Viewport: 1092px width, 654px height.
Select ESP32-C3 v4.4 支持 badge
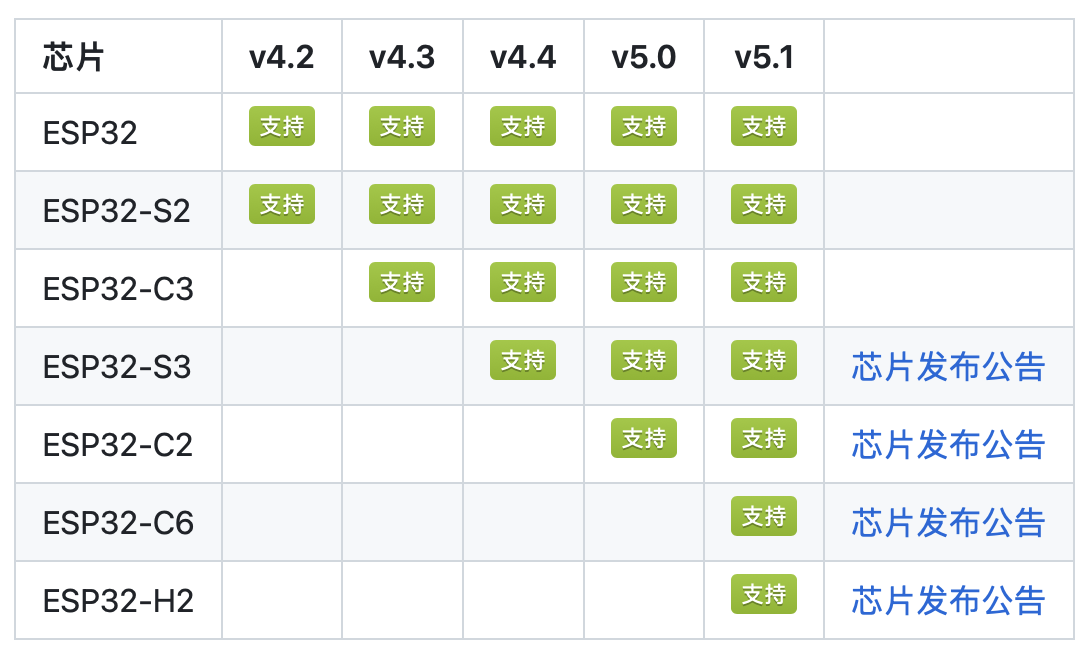(x=522, y=282)
